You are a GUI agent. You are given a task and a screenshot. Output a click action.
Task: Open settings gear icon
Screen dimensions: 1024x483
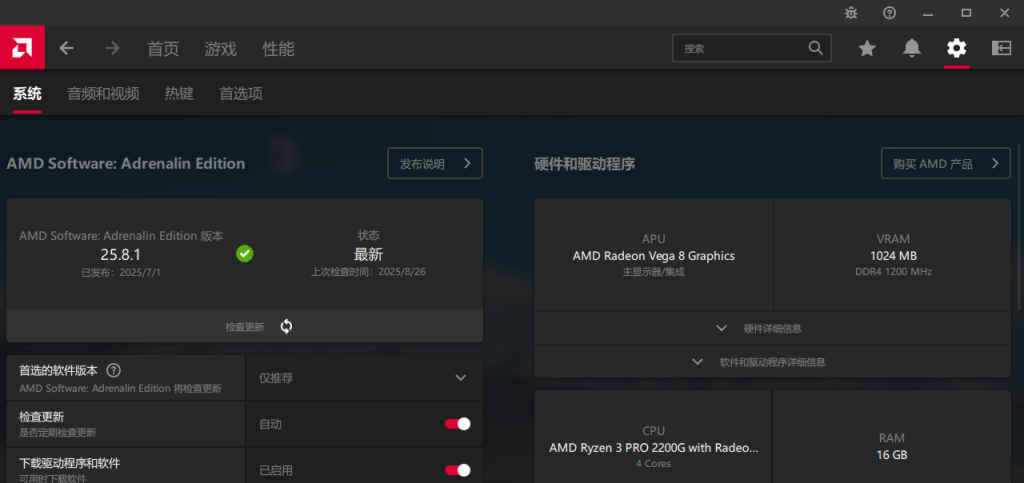(x=957, y=48)
